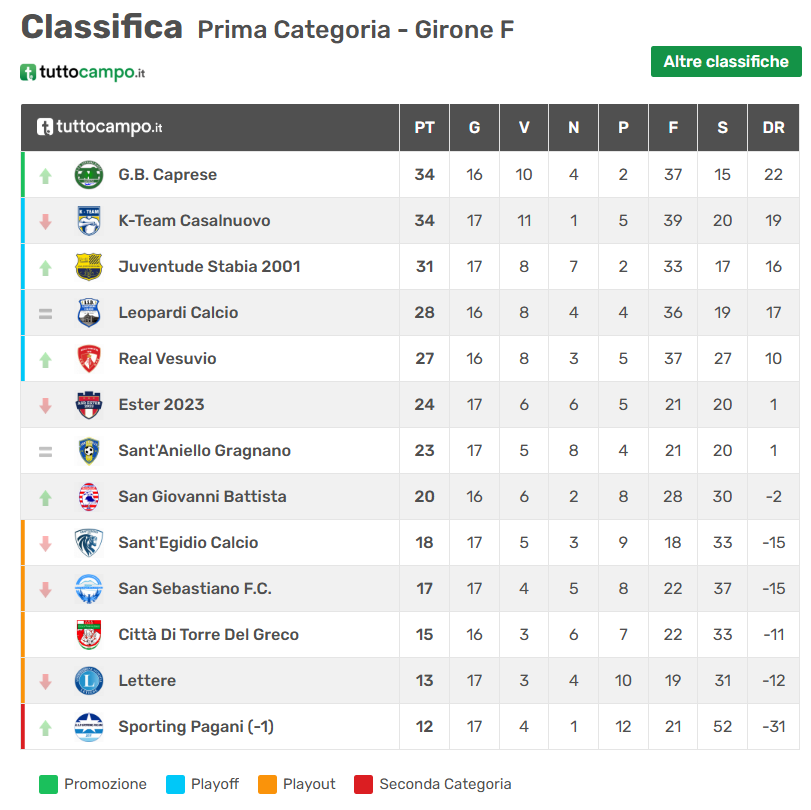Open the Sant'Aniello Gragnano team link
Image resolution: width=811 pixels, height=810 pixels.
[x=204, y=451]
